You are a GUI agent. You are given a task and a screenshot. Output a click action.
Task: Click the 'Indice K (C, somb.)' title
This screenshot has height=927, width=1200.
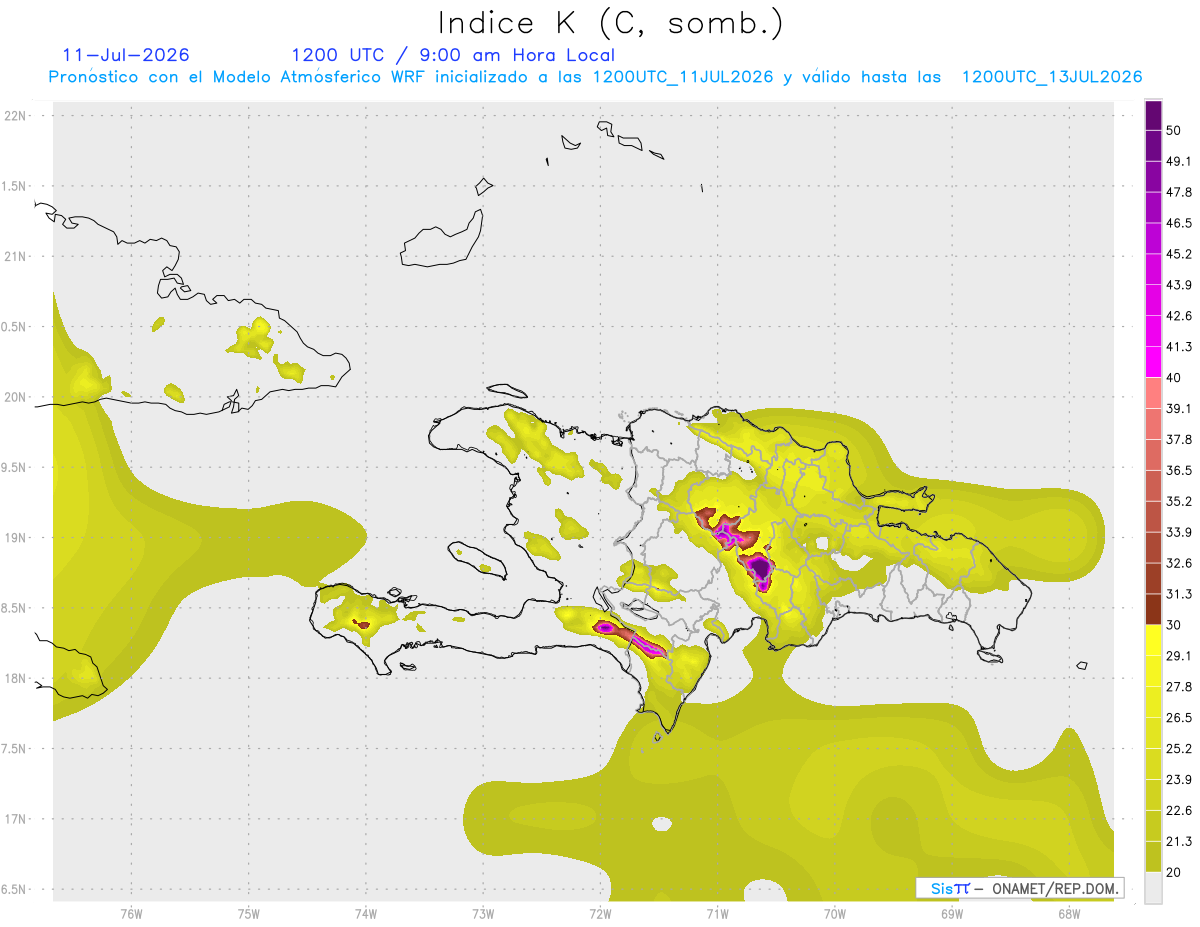click(610, 24)
